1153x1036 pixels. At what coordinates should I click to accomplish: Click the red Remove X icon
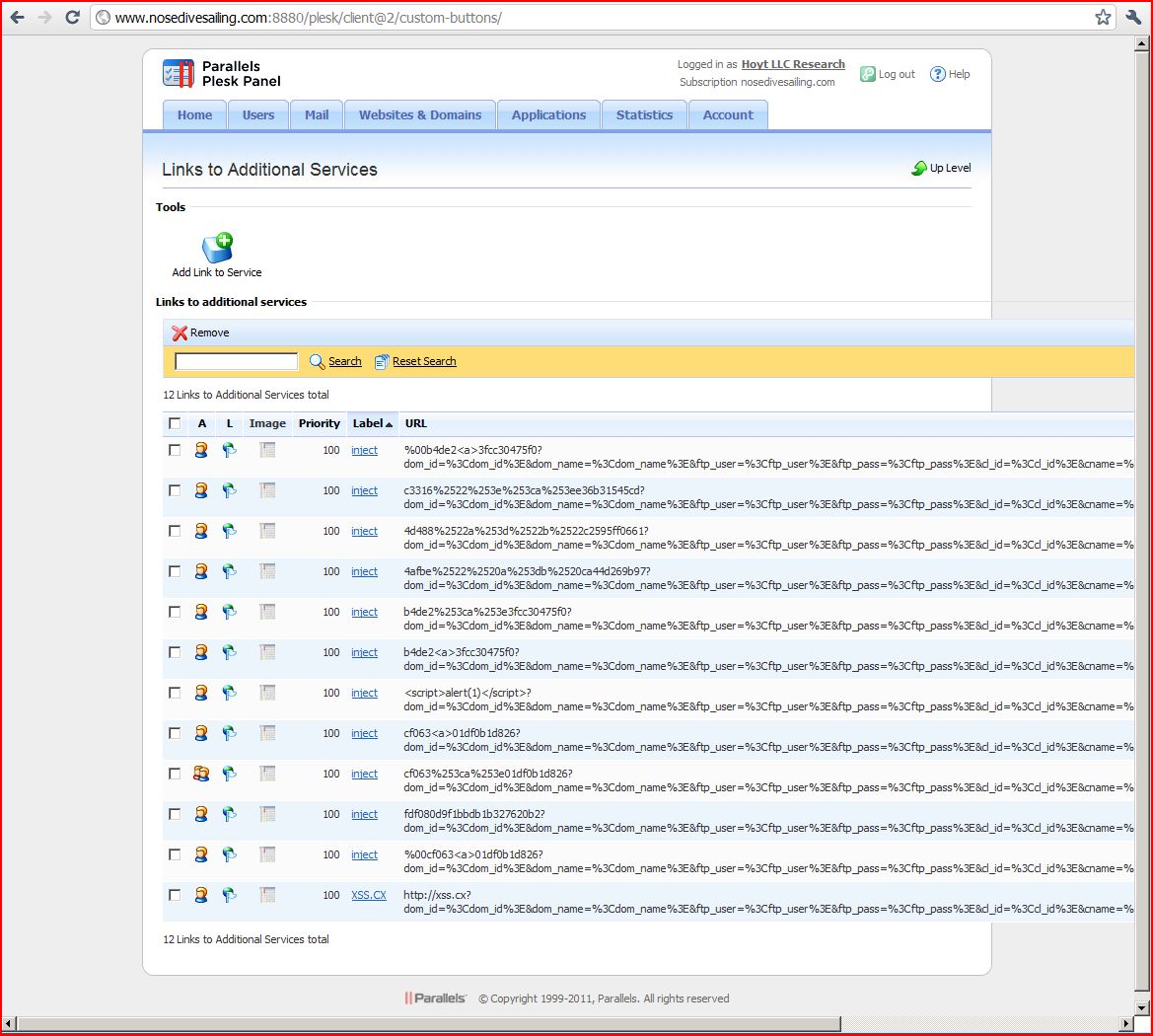180,333
